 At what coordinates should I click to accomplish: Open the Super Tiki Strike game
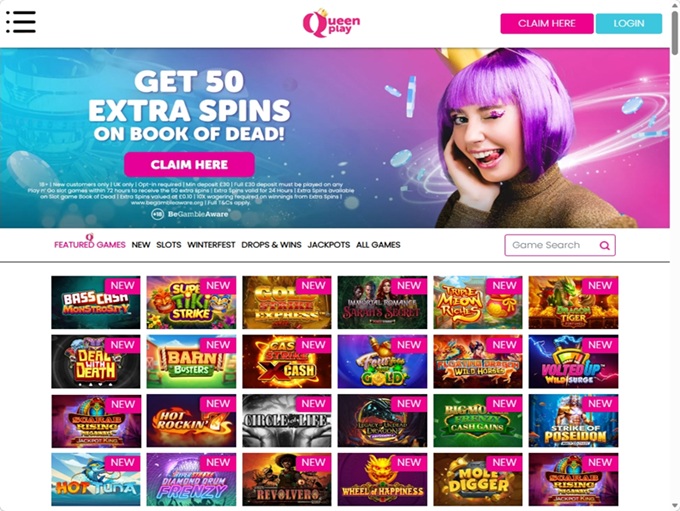(191, 302)
